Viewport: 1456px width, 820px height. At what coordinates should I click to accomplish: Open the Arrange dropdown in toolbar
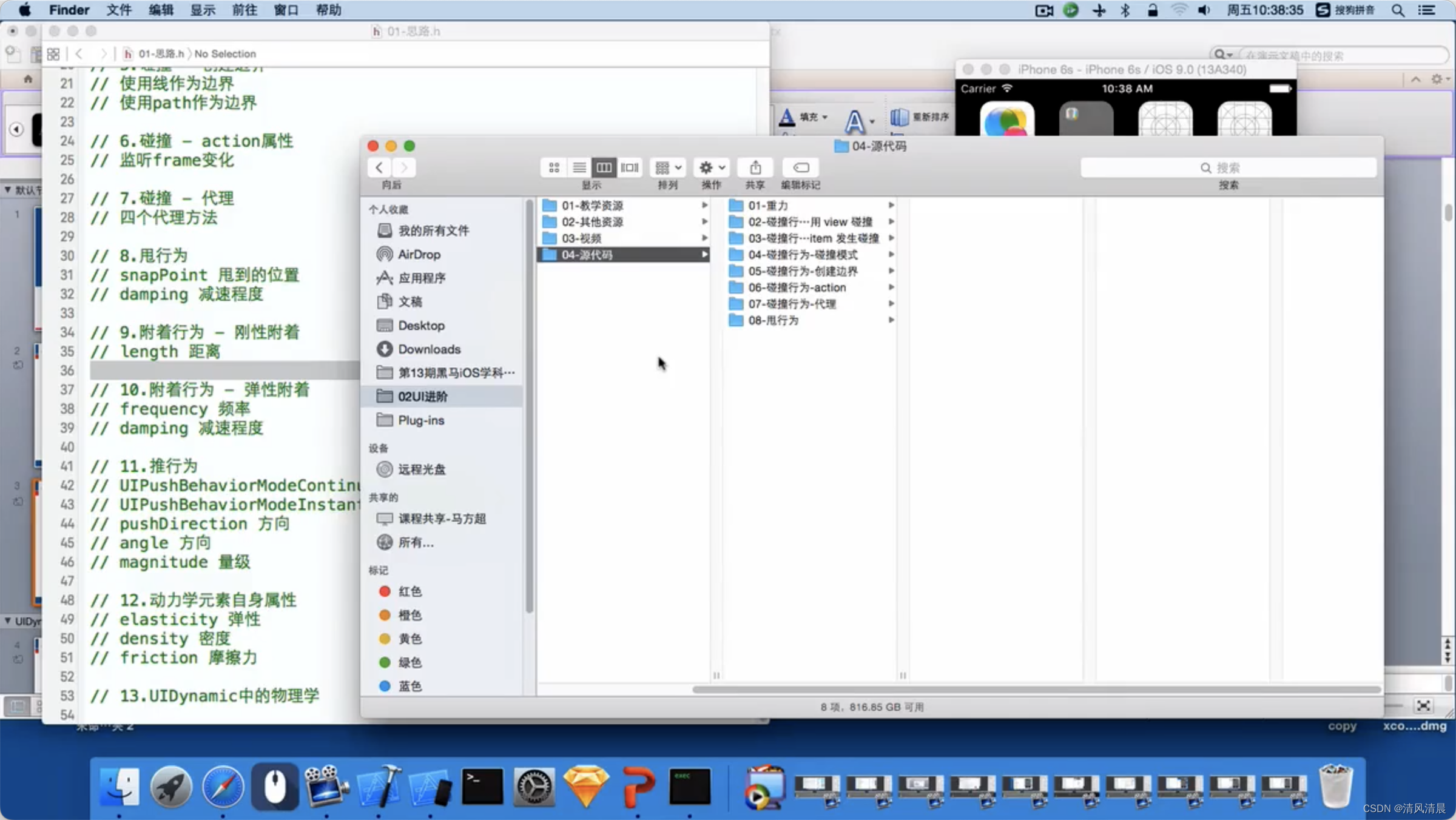click(x=668, y=167)
